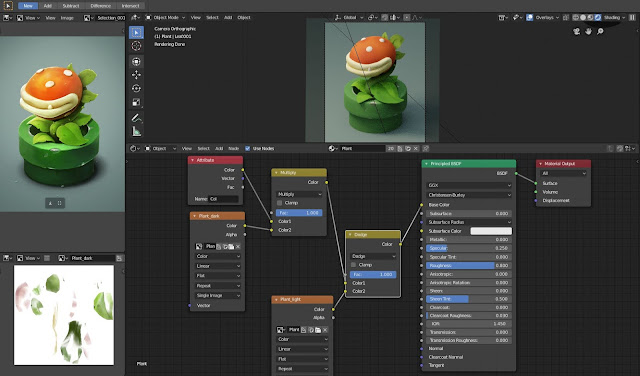Unlink image X in Plant_dark node
640x376 pixels.
[x=238, y=246]
